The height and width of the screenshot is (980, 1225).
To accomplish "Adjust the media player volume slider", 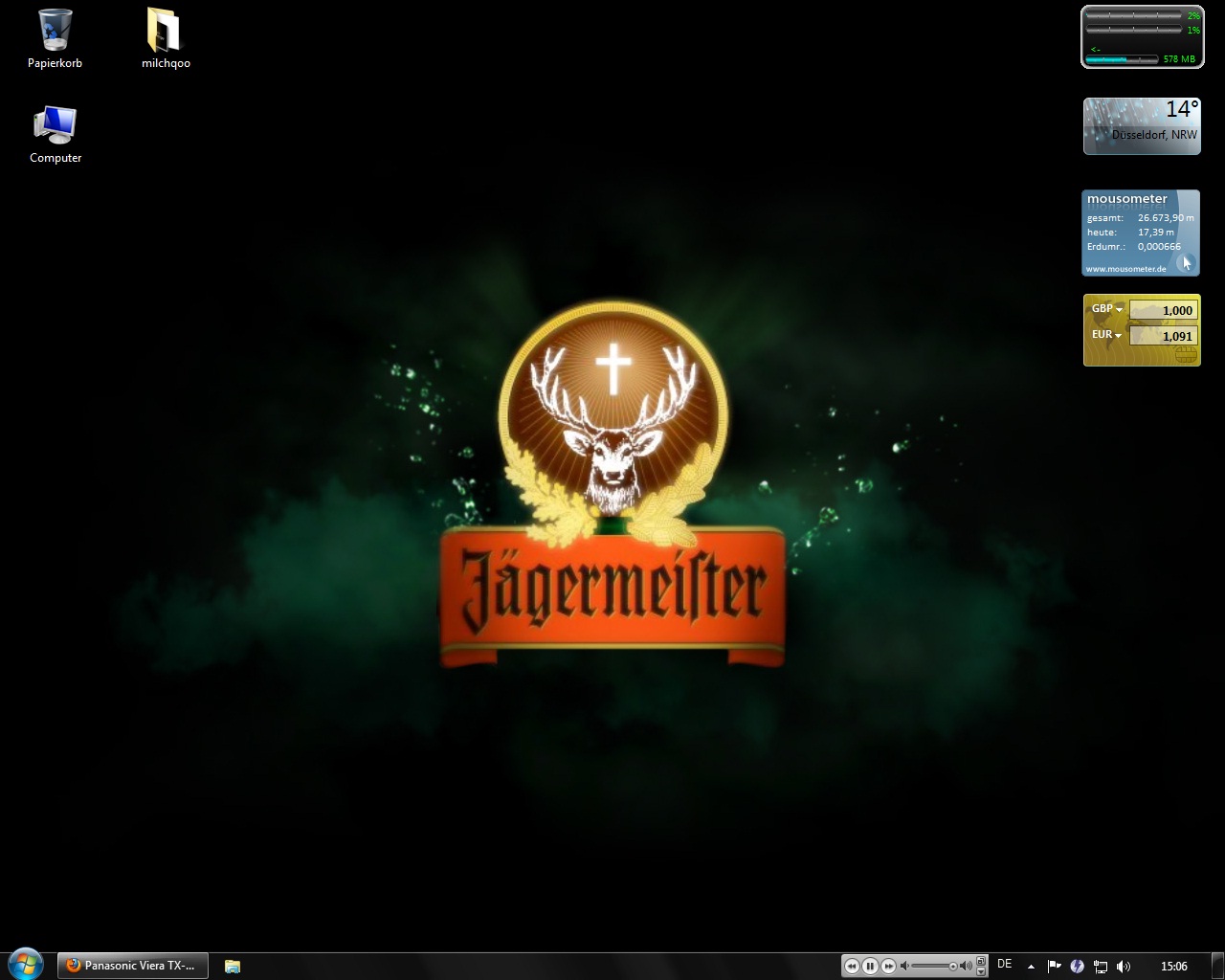I will click(935, 966).
